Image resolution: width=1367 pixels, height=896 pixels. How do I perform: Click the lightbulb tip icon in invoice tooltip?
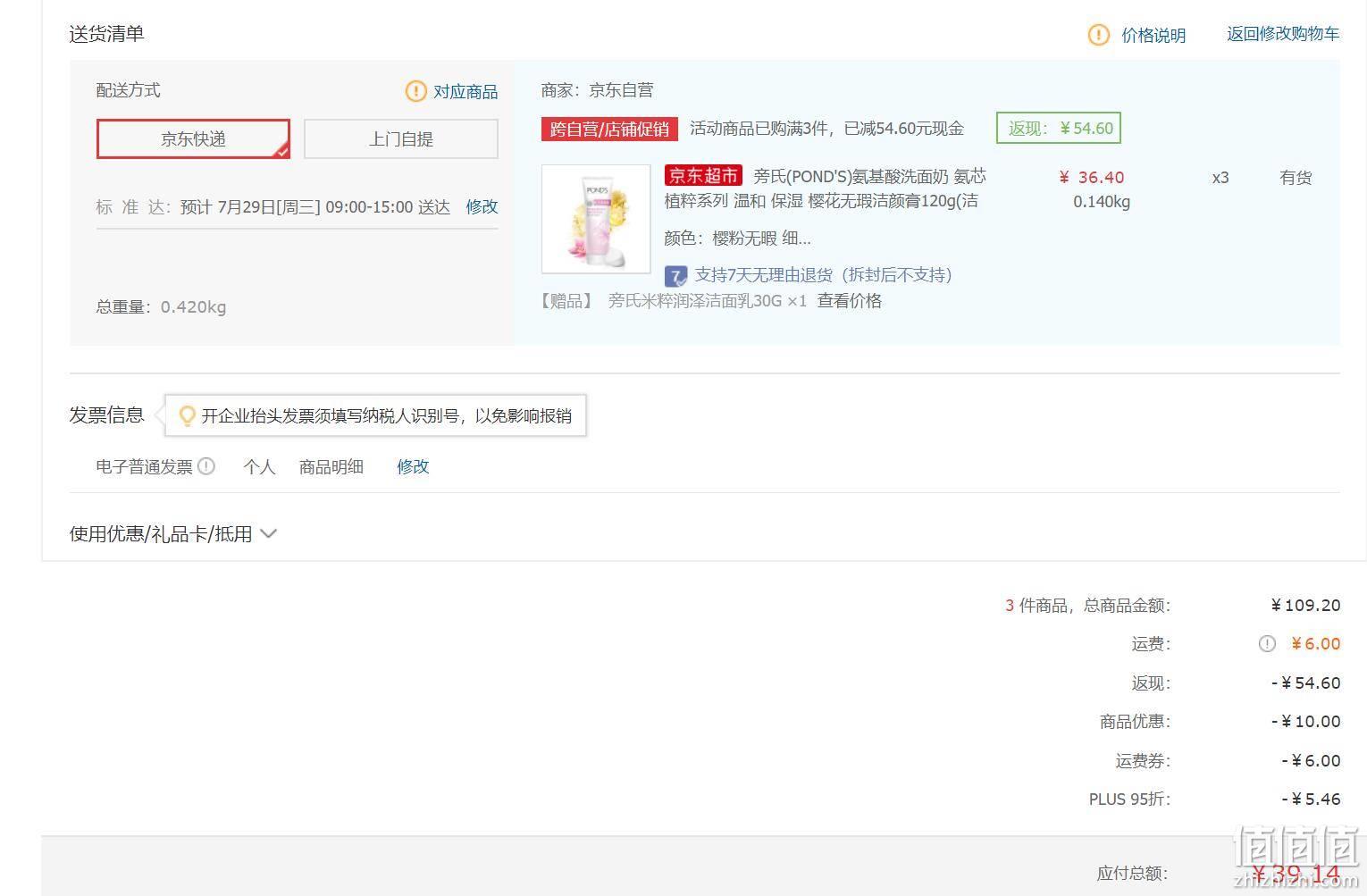coord(187,416)
